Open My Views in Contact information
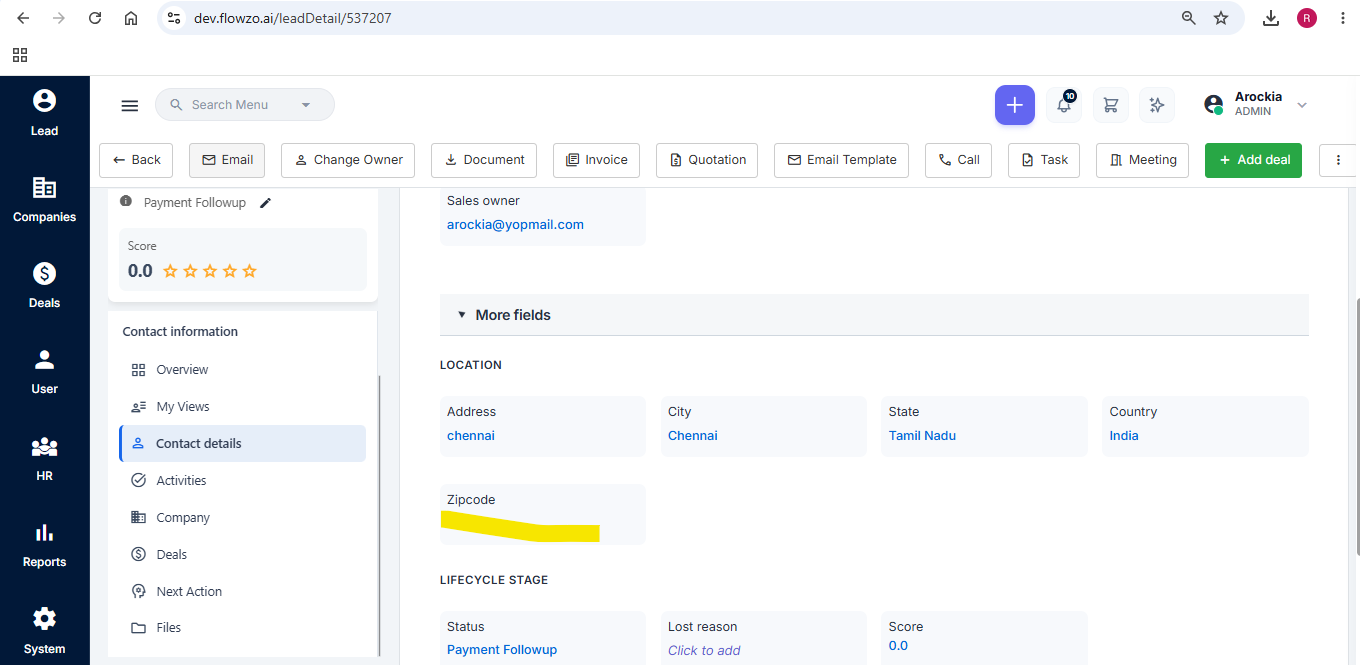The height and width of the screenshot is (665, 1360). click(x=242, y=407)
